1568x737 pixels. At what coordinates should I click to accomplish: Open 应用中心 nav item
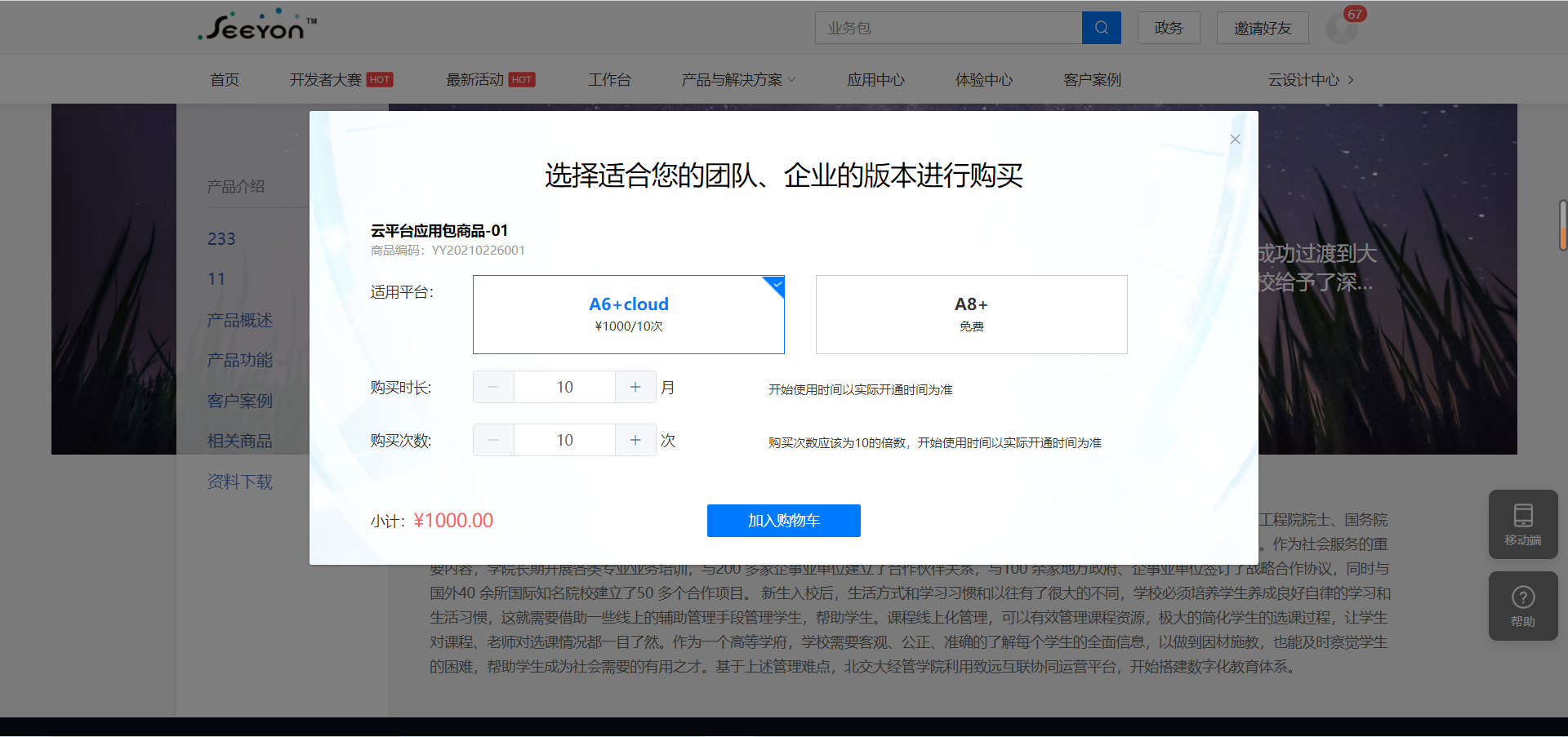875,80
